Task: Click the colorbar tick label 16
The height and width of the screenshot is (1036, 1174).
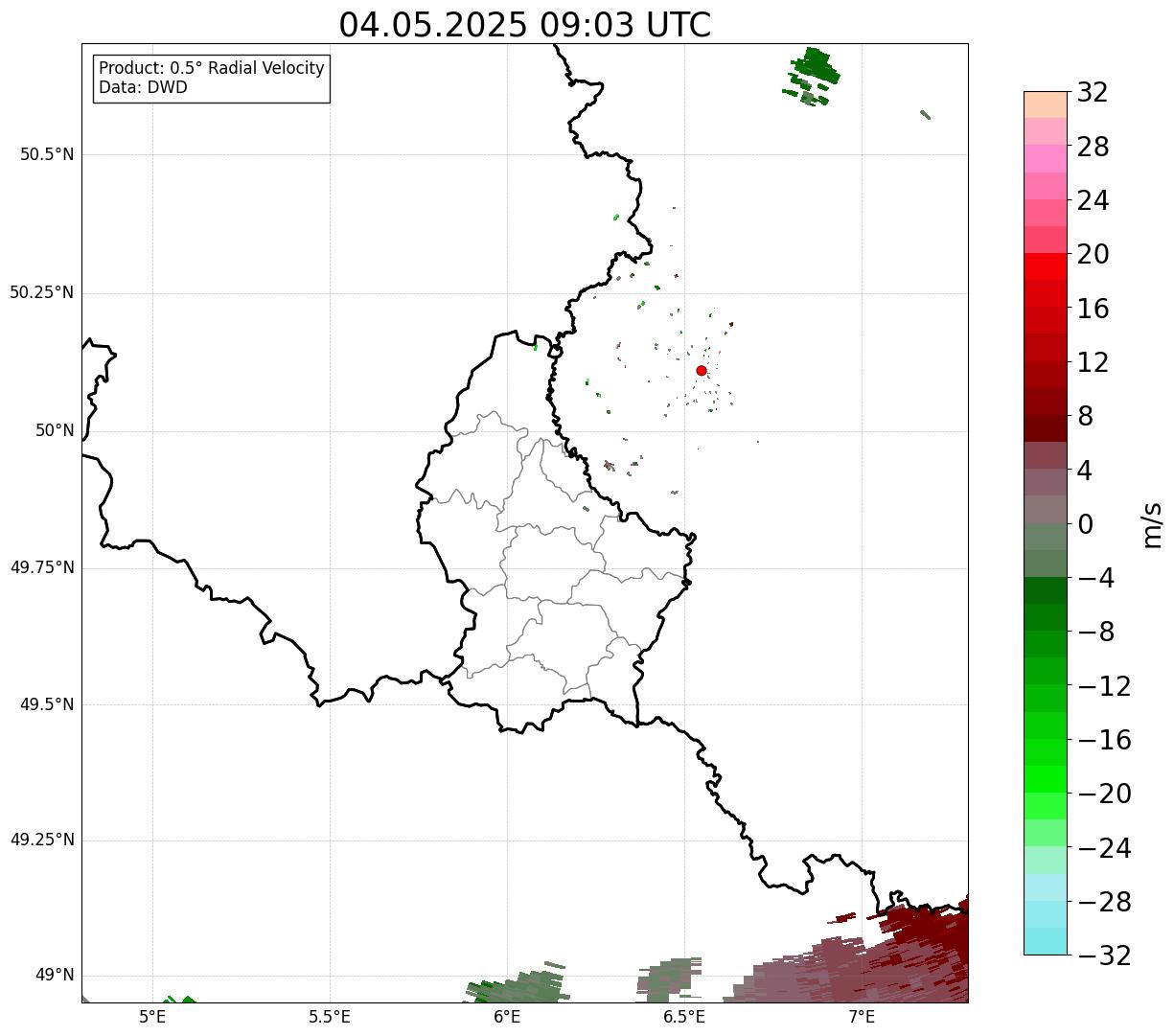Action: click(1093, 309)
